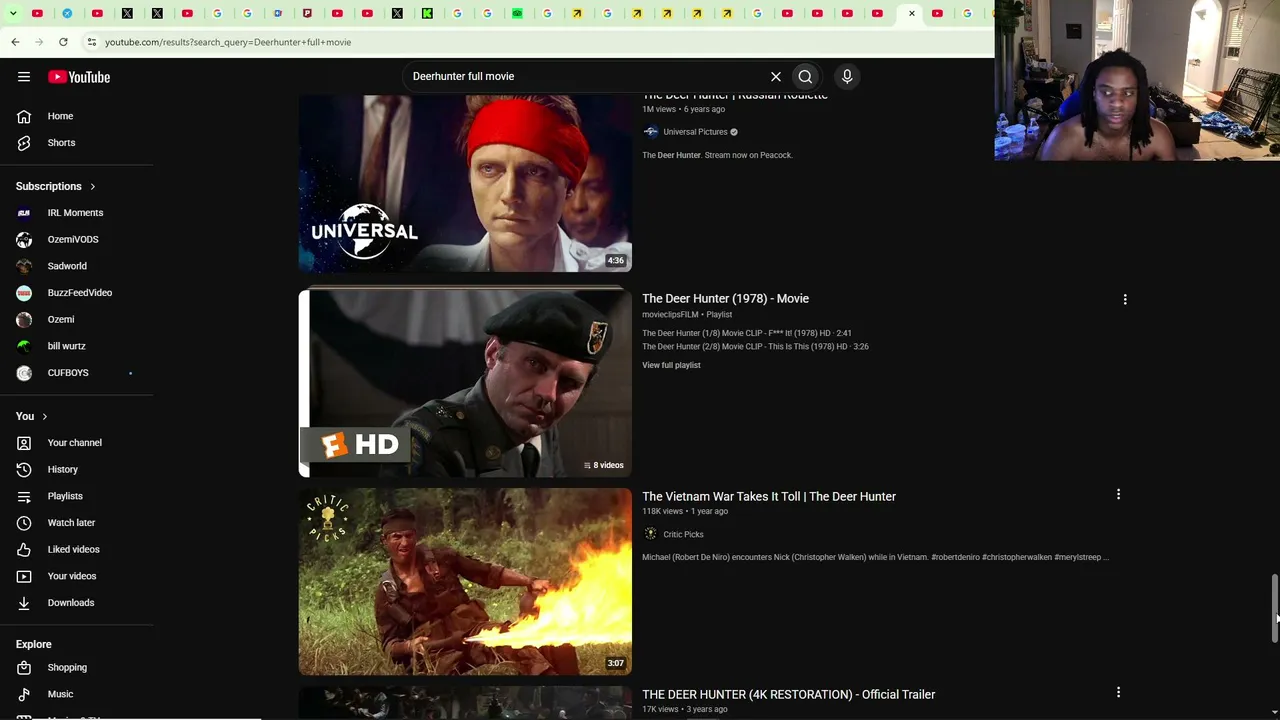Click View full playlist
This screenshot has height=720, width=1280.
[x=671, y=365]
